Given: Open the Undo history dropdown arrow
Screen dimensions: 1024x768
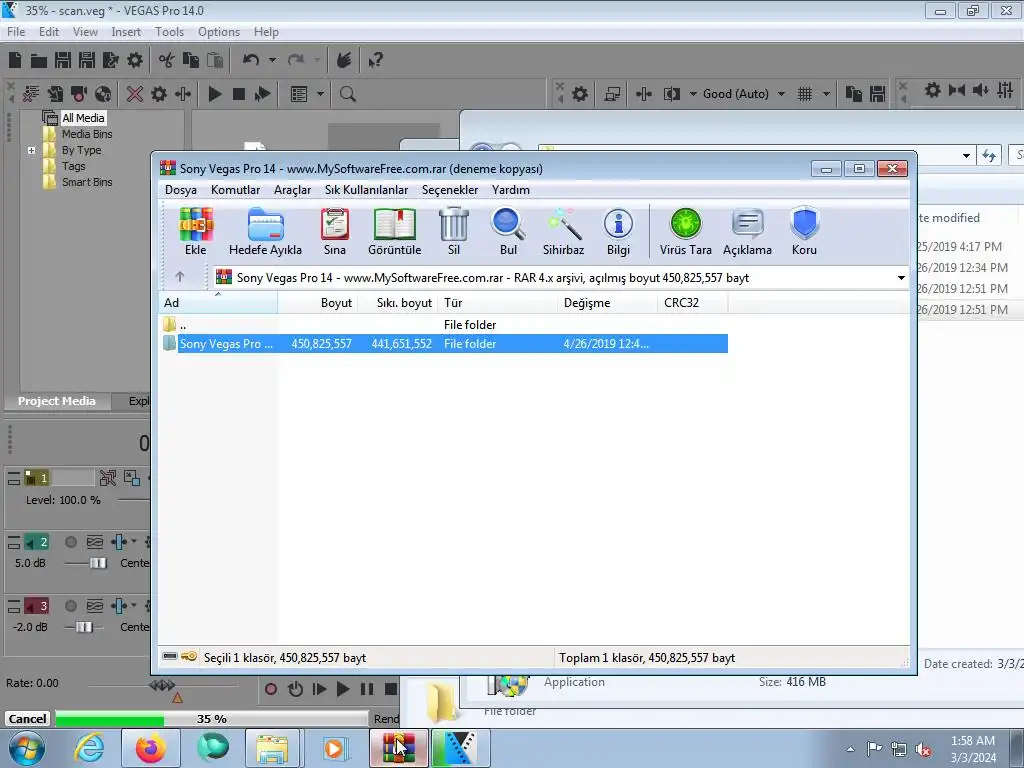Looking at the screenshot, I should (272, 61).
